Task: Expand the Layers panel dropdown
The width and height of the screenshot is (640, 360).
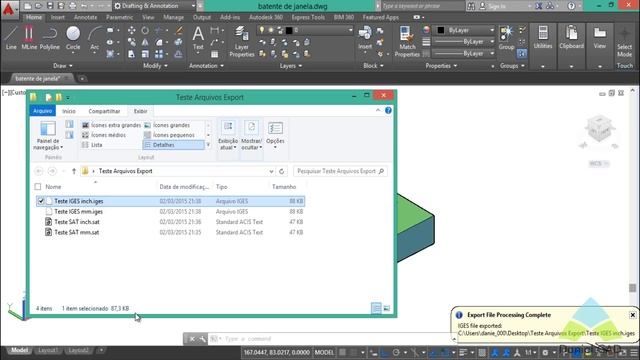Action: (x=291, y=66)
